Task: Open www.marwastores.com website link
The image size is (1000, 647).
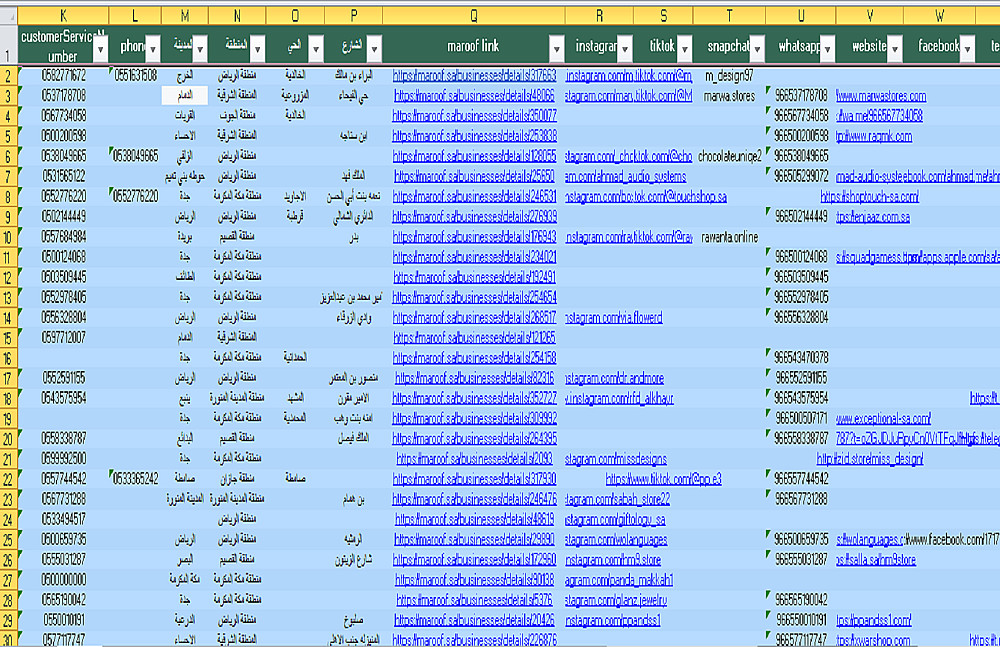Action: pos(881,96)
